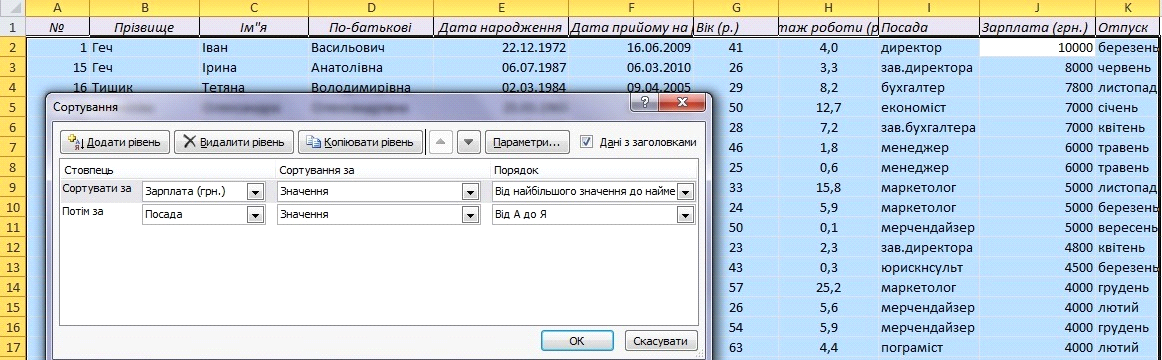Select column A header

[57, 8]
